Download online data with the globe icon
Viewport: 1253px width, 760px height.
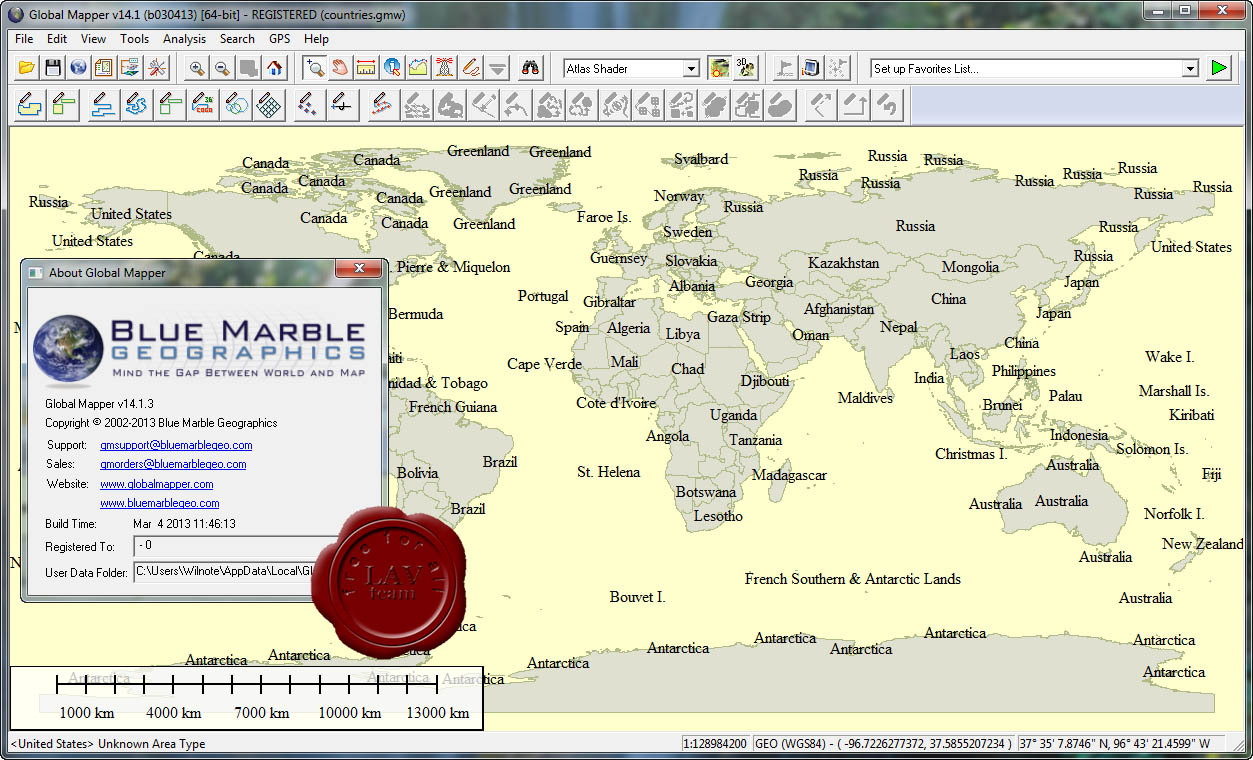pyautogui.click(x=79, y=68)
